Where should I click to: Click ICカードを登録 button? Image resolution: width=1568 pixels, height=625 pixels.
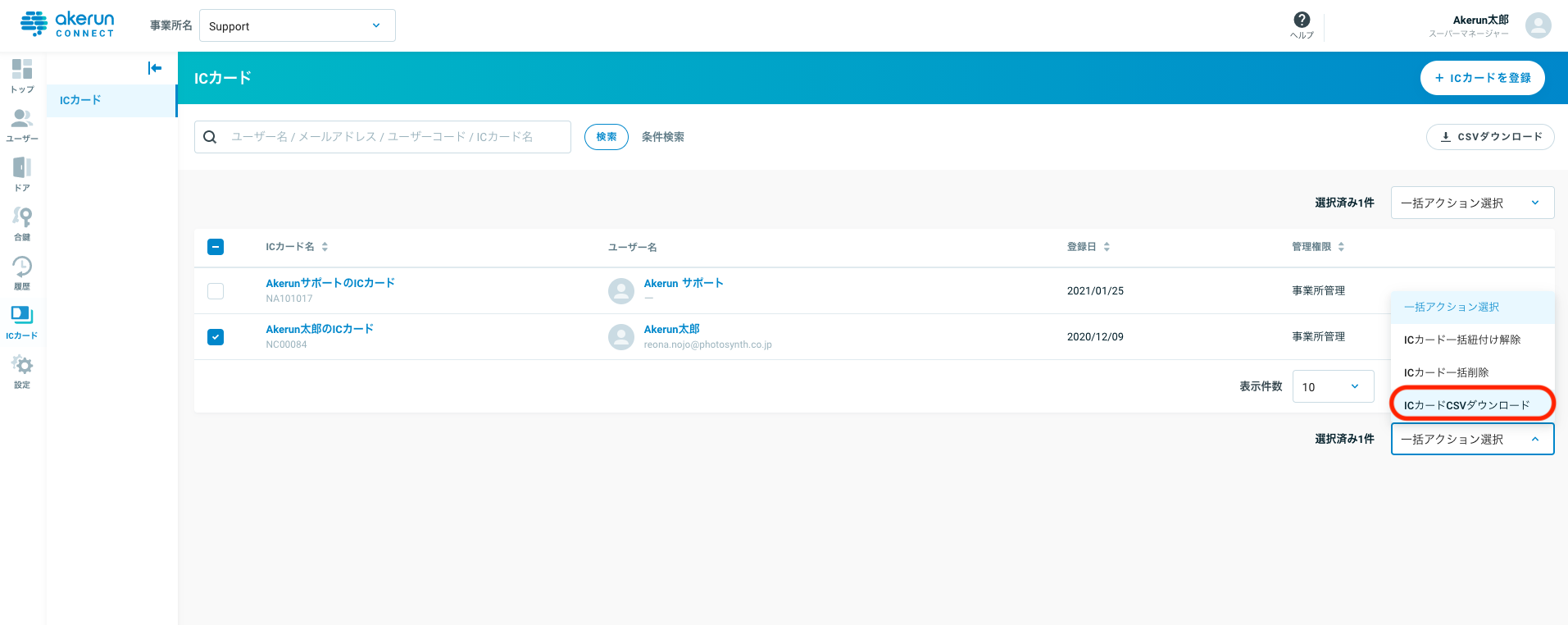(1482, 78)
